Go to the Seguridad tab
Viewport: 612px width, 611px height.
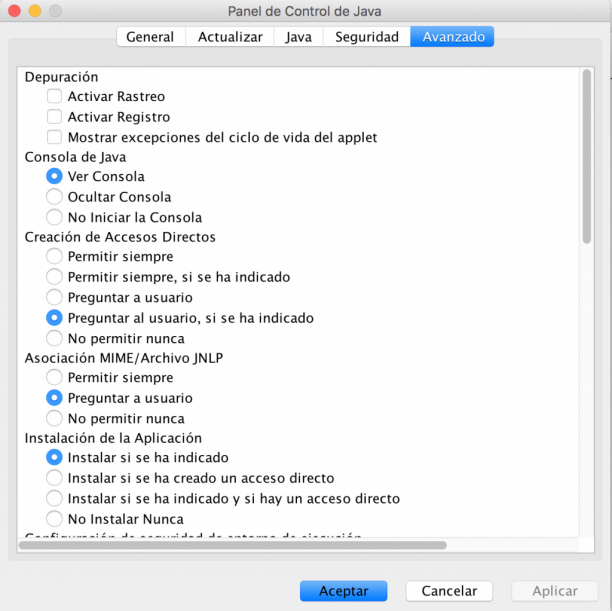[366, 37]
